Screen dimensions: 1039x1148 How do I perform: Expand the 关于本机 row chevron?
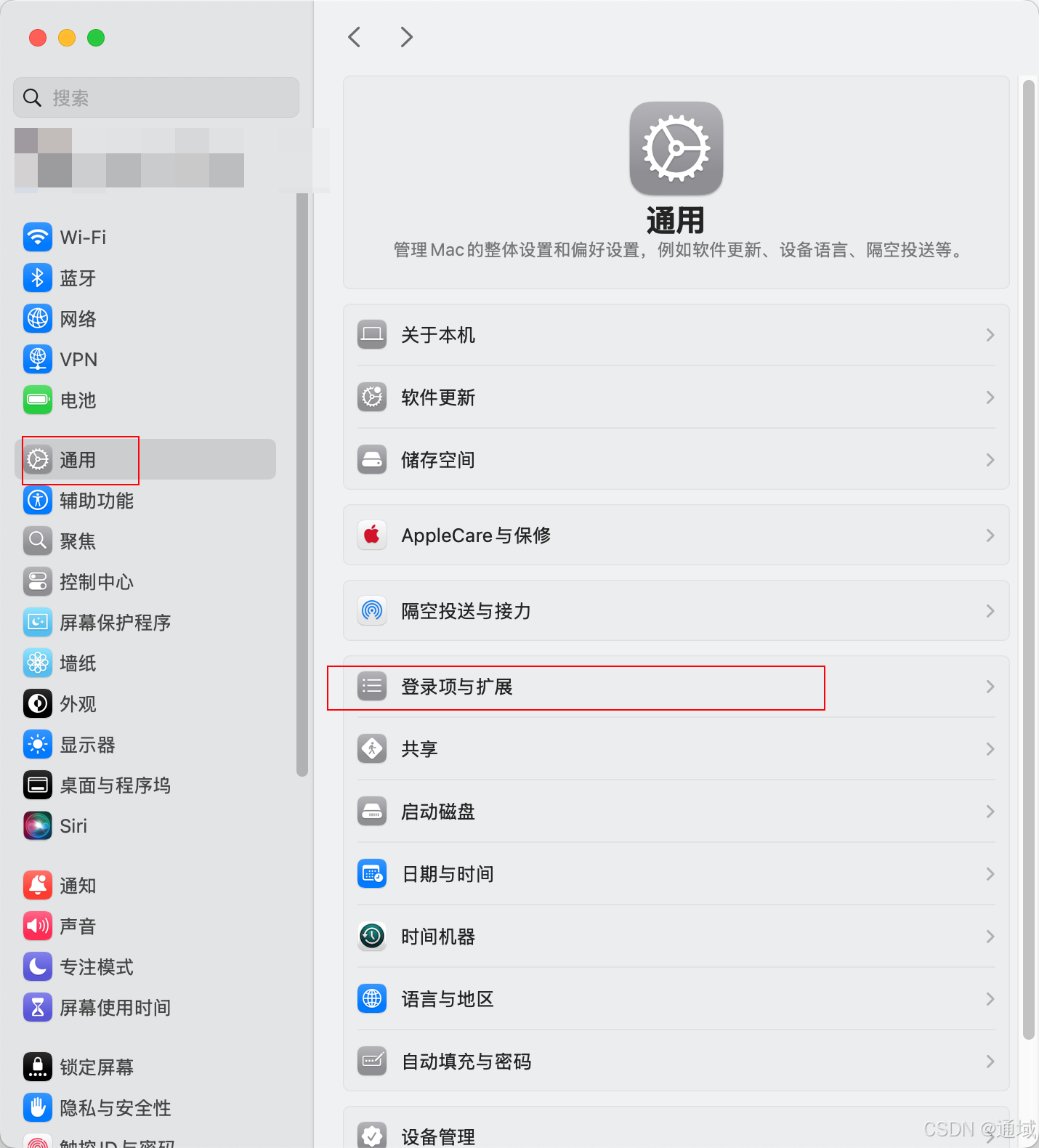pos(990,335)
